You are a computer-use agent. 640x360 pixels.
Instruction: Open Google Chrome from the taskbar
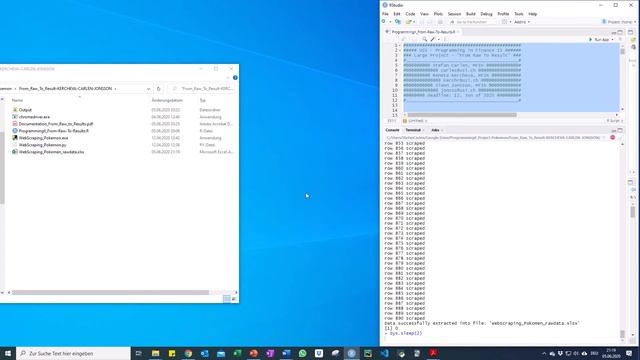(x=188, y=353)
